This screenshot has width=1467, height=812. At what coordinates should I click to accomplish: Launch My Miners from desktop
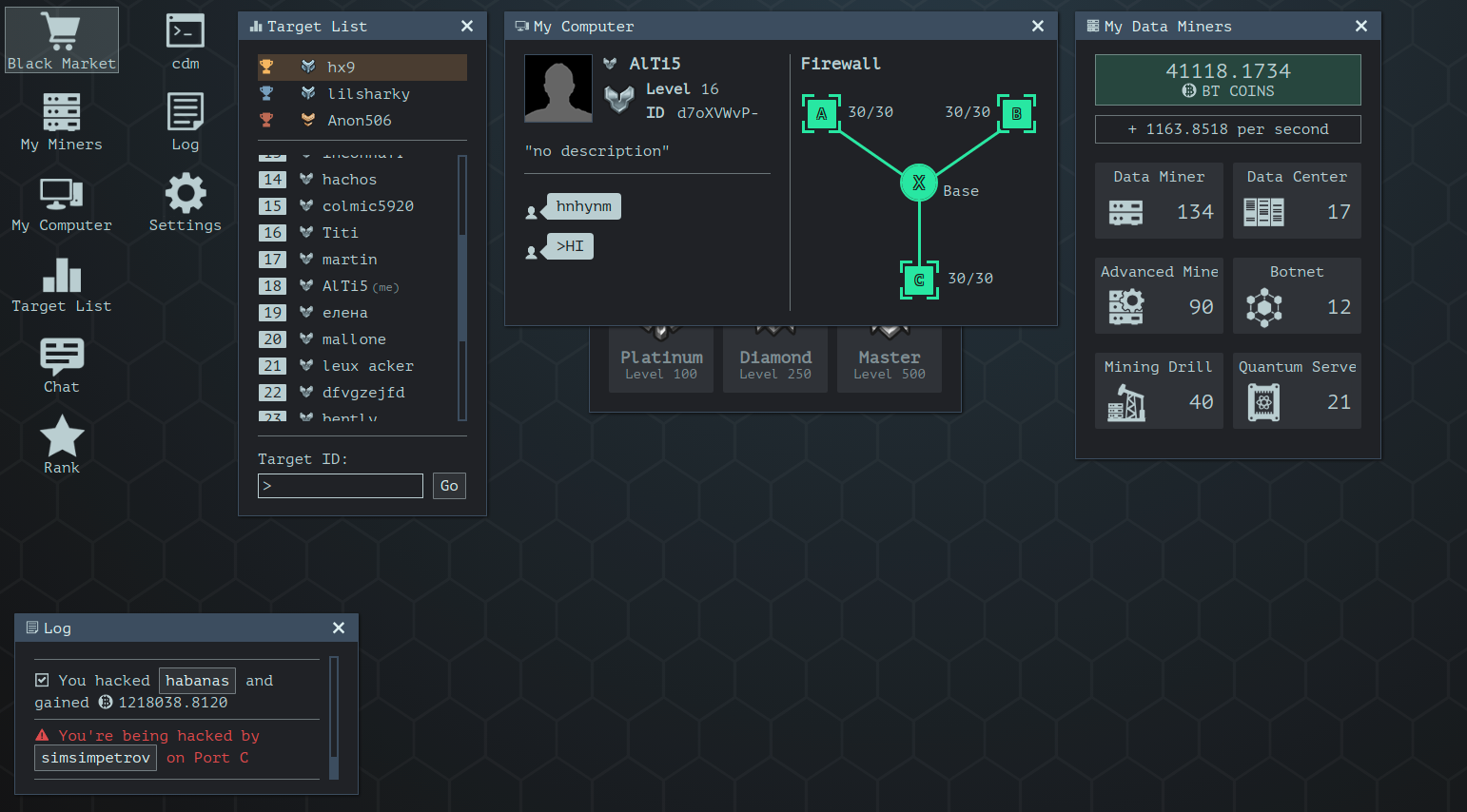(62, 121)
